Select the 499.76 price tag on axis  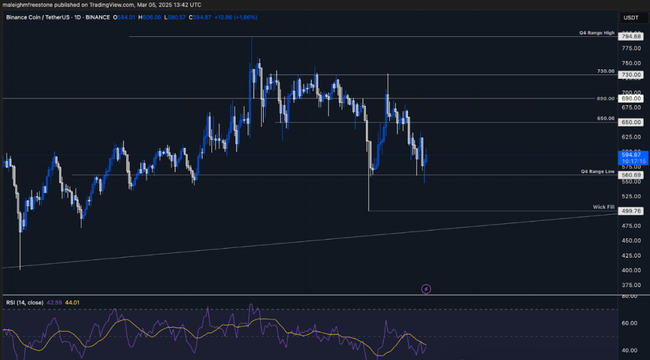coord(631,211)
